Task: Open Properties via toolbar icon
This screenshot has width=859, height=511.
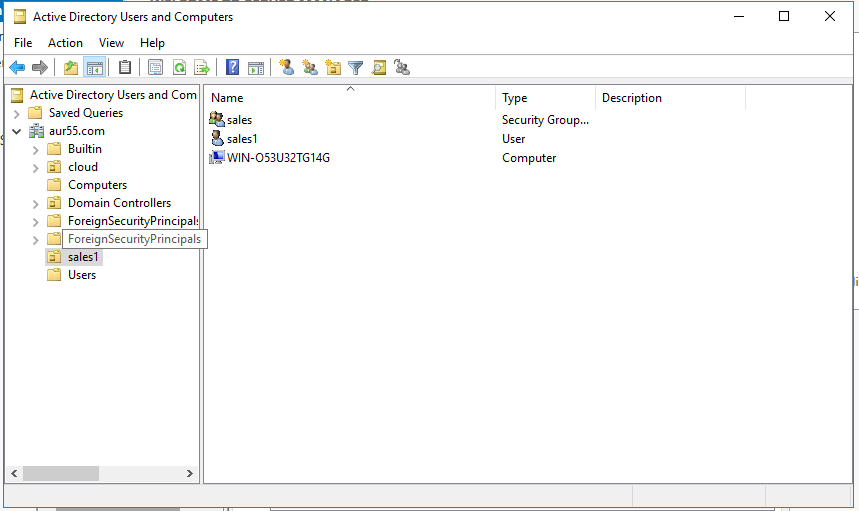Action: coord(156,67)
